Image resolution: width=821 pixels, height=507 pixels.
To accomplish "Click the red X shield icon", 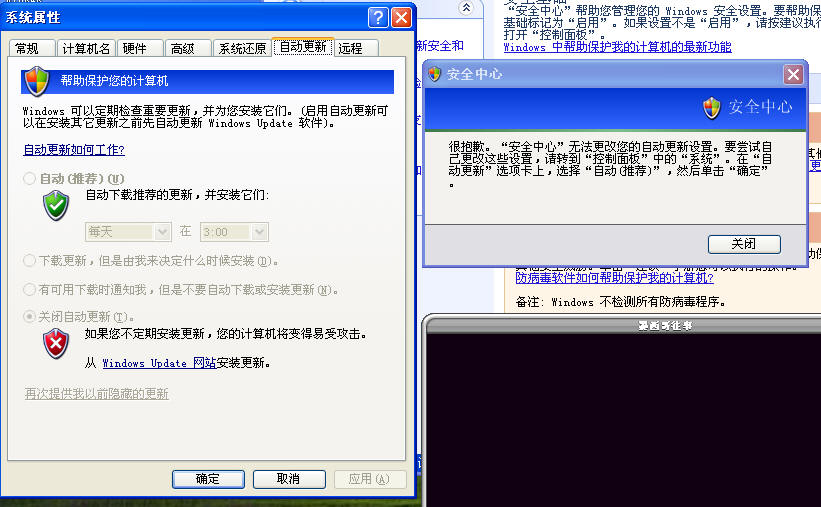I will [56, 344].
